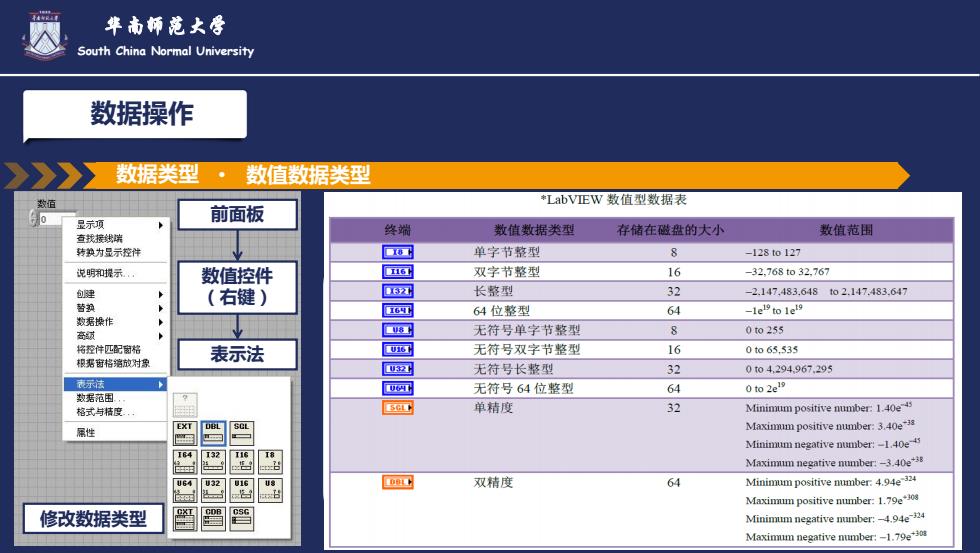Click the 存储在磁盘的大小 column header
980x553 pixels.
coord(671,230)
